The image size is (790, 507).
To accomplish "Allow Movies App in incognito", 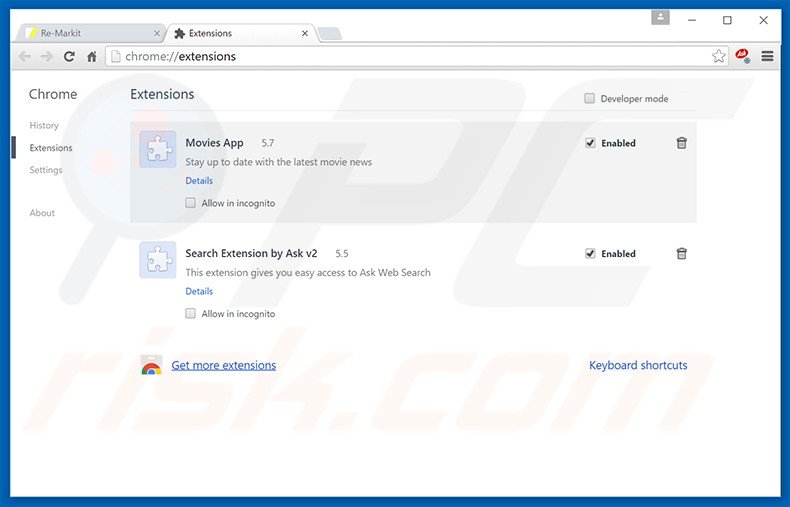I will pyautogui.click(x=190, y=203).
